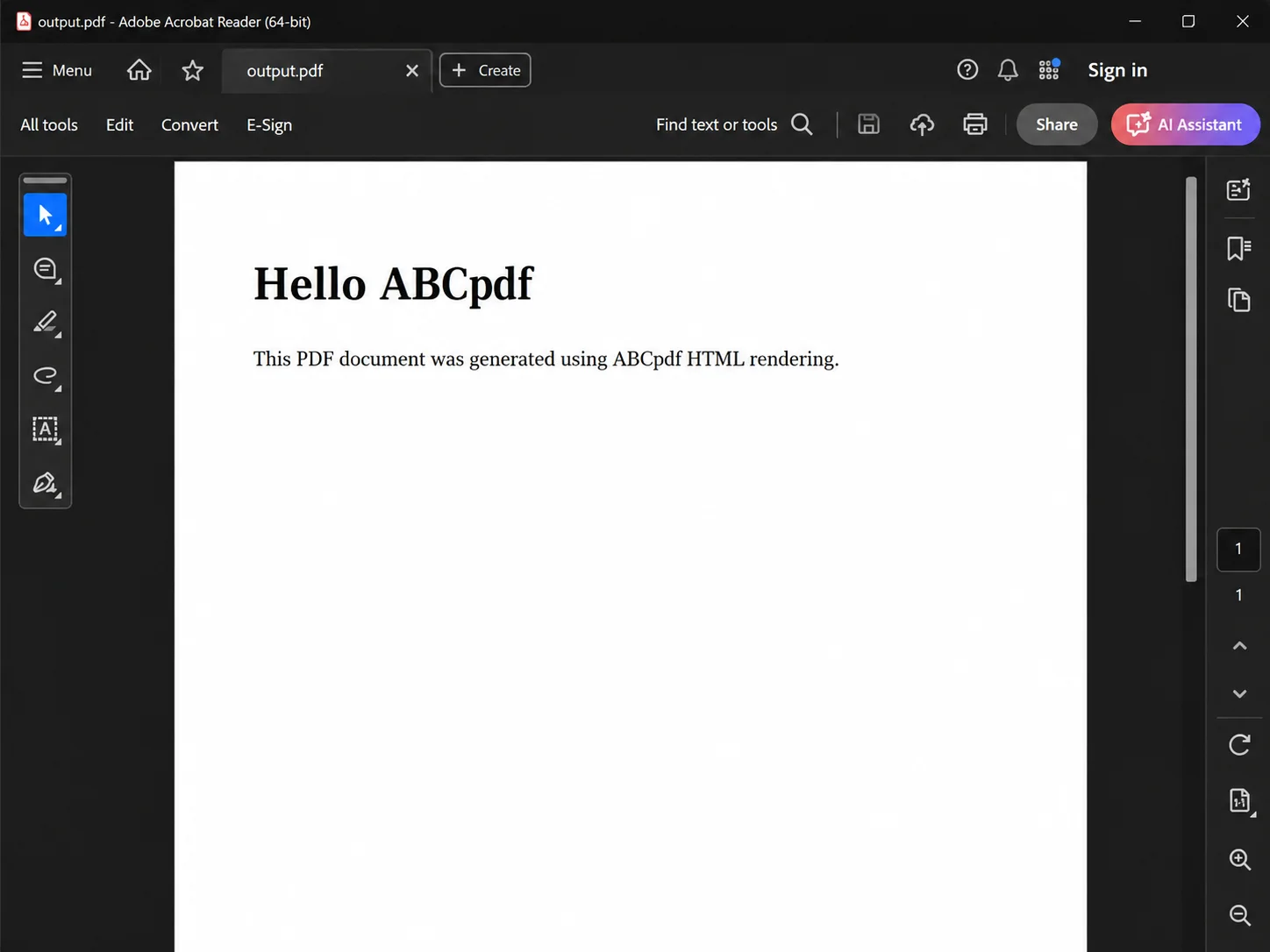Viewport: 1270px width, 952px height.
Task: Click the Hello ABCpdf heading
Action: tap(393, 285)
